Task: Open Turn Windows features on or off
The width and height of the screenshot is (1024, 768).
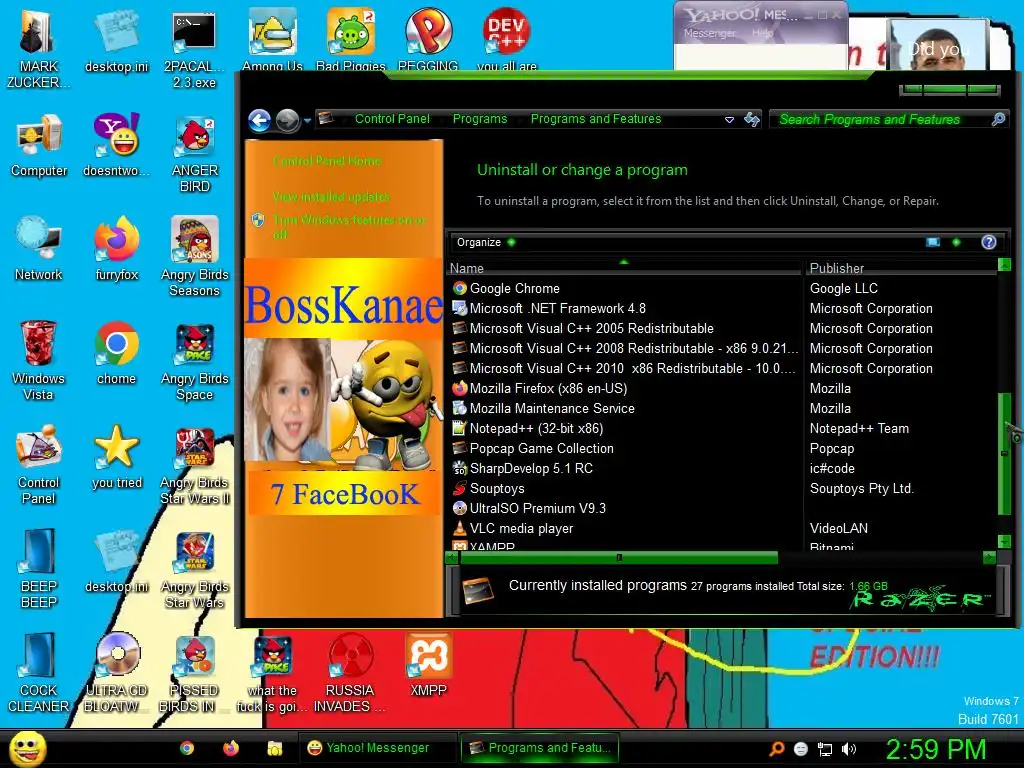Action: point(349,227)
